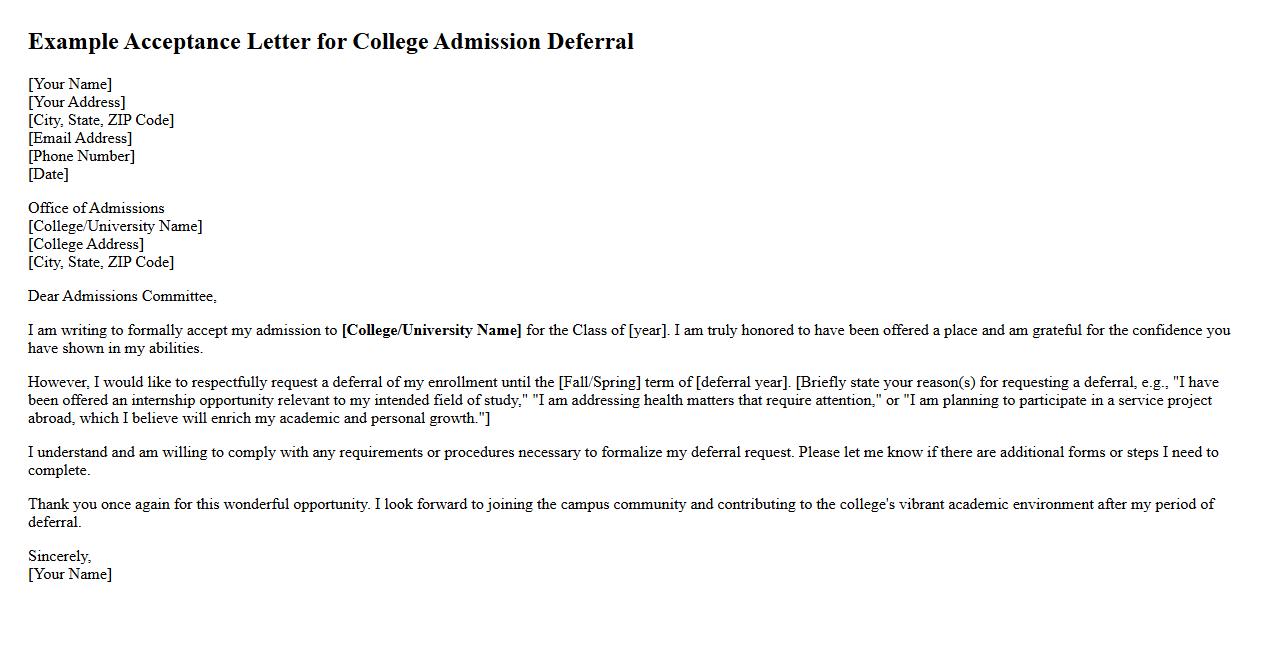Click the Dear Admissions Committee salutation
1278x650 pixels.
122,296
